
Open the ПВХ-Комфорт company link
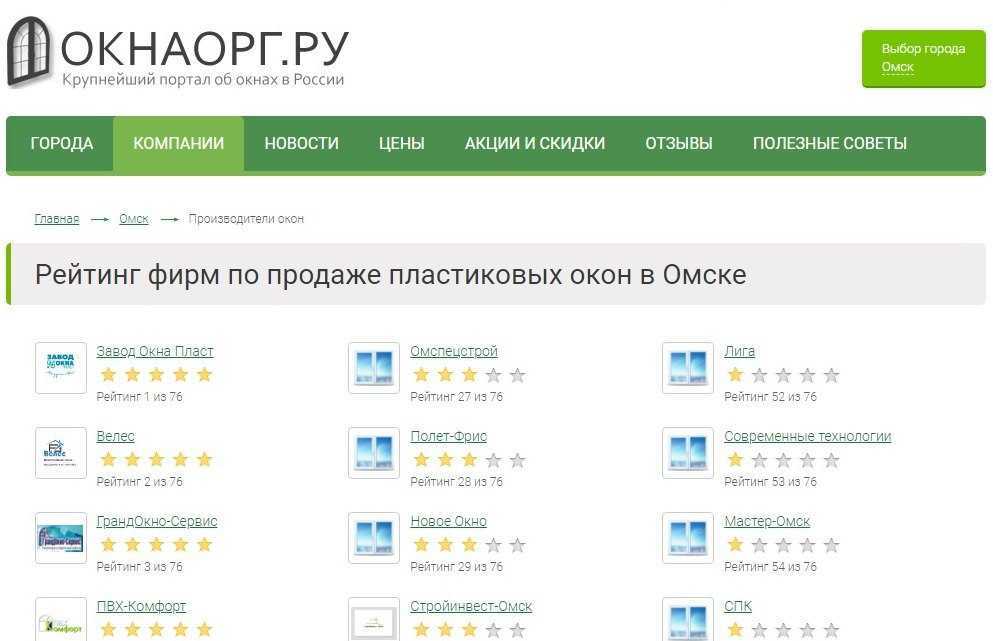click(x=141, y=606)
